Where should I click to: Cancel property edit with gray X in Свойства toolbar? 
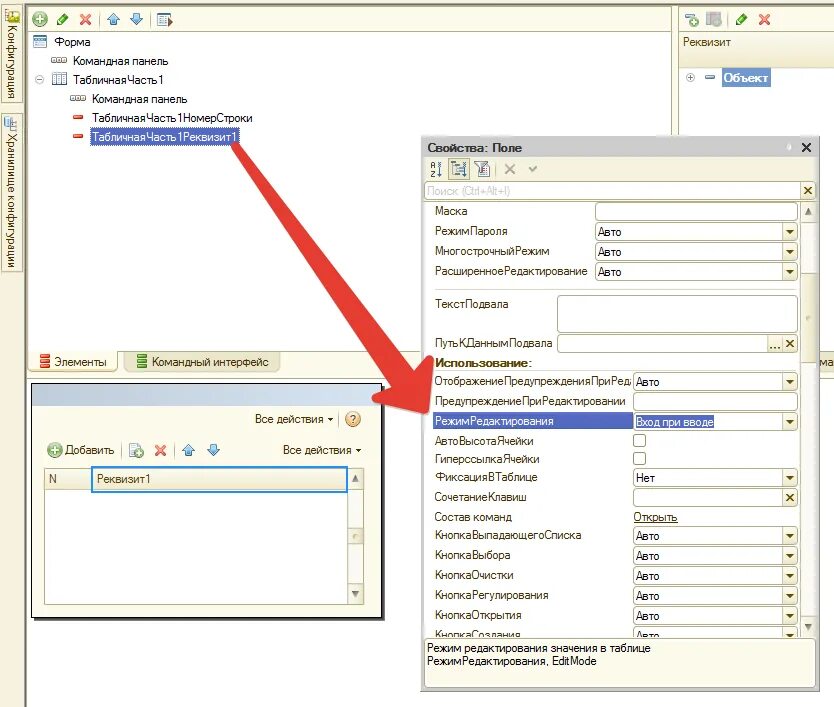pos(510,170)
